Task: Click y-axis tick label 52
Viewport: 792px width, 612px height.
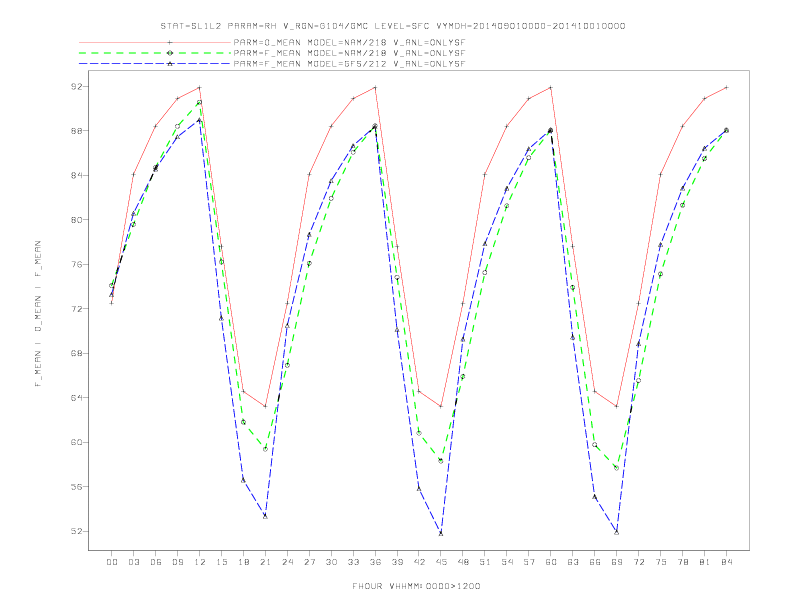Action: click(76, 531)
